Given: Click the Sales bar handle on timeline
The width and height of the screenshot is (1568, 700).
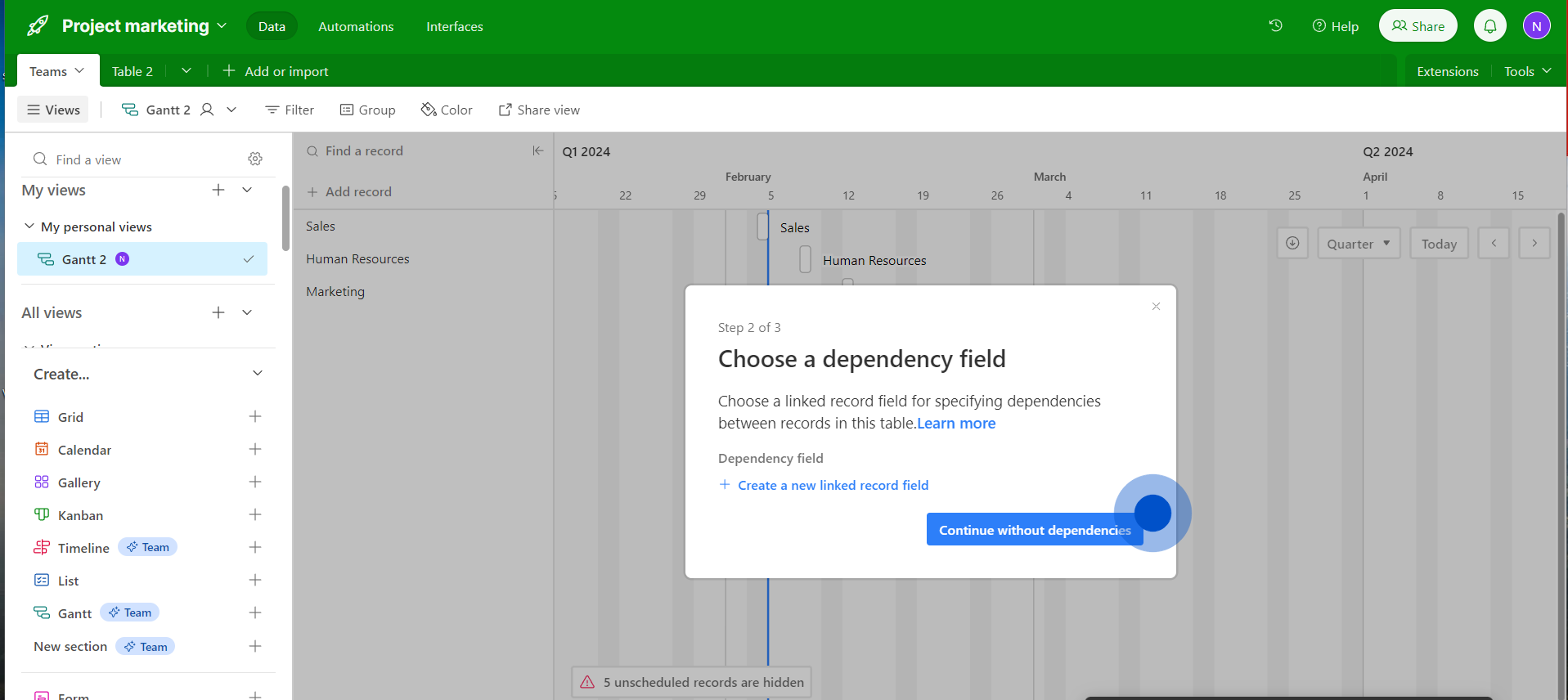Looking at the screenshot, I should tap(763, 227).
